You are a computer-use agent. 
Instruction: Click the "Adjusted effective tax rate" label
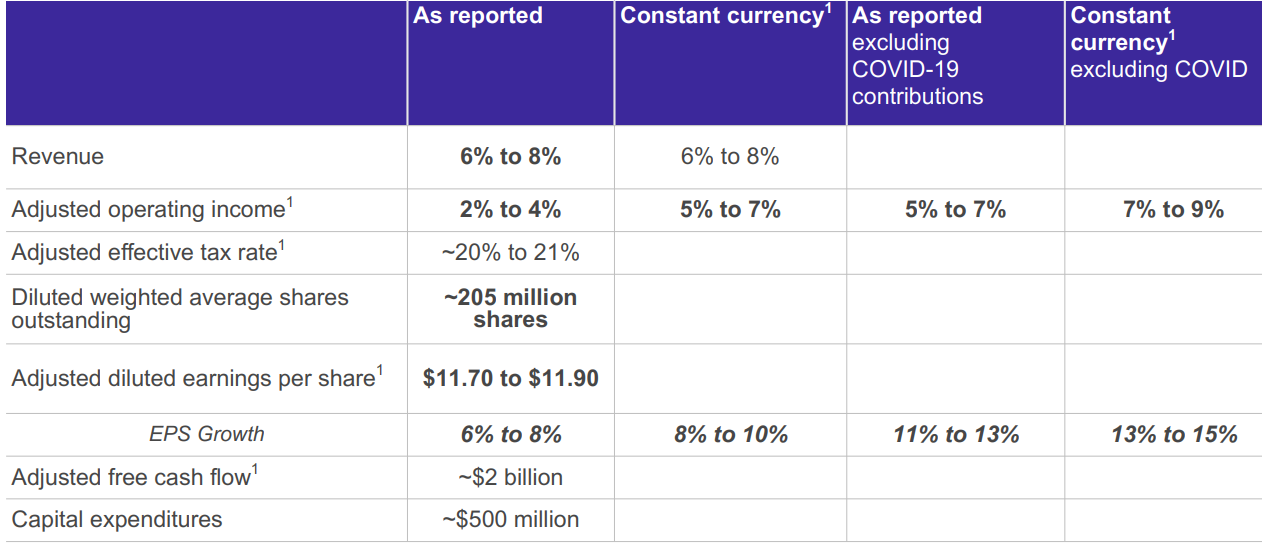(146, 253)
